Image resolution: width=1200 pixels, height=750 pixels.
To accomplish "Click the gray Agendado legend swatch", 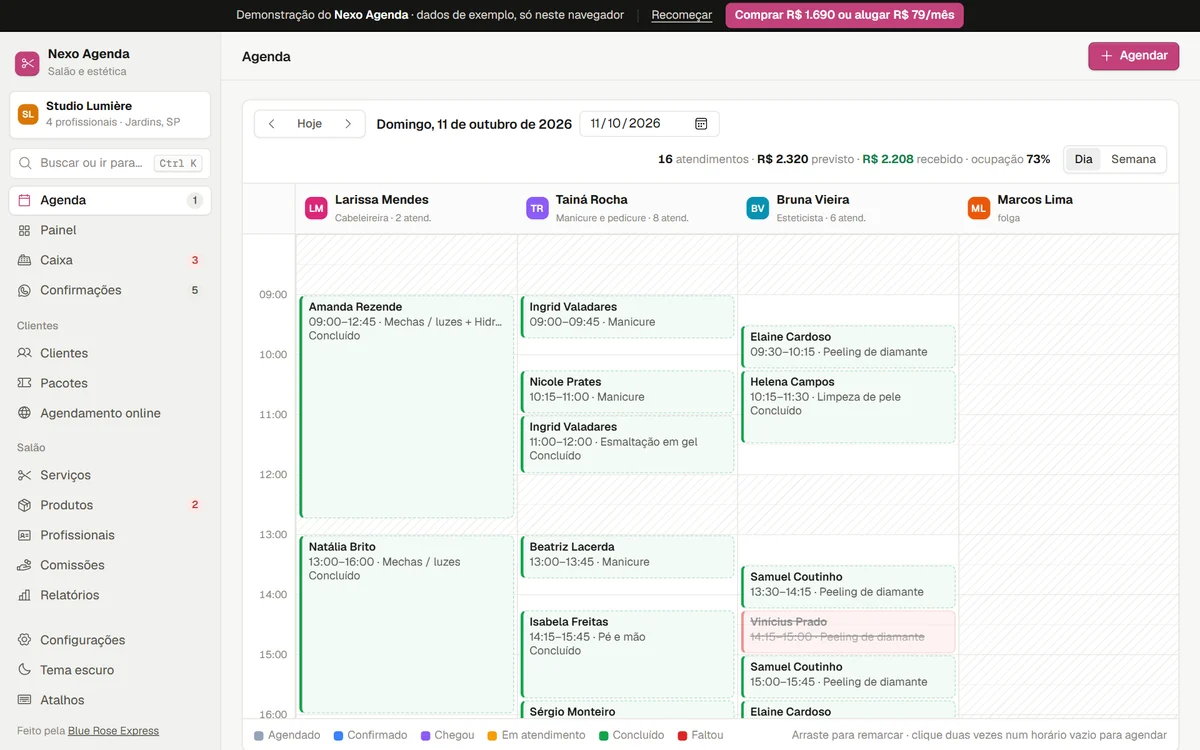I will click(x=259, y=736).
